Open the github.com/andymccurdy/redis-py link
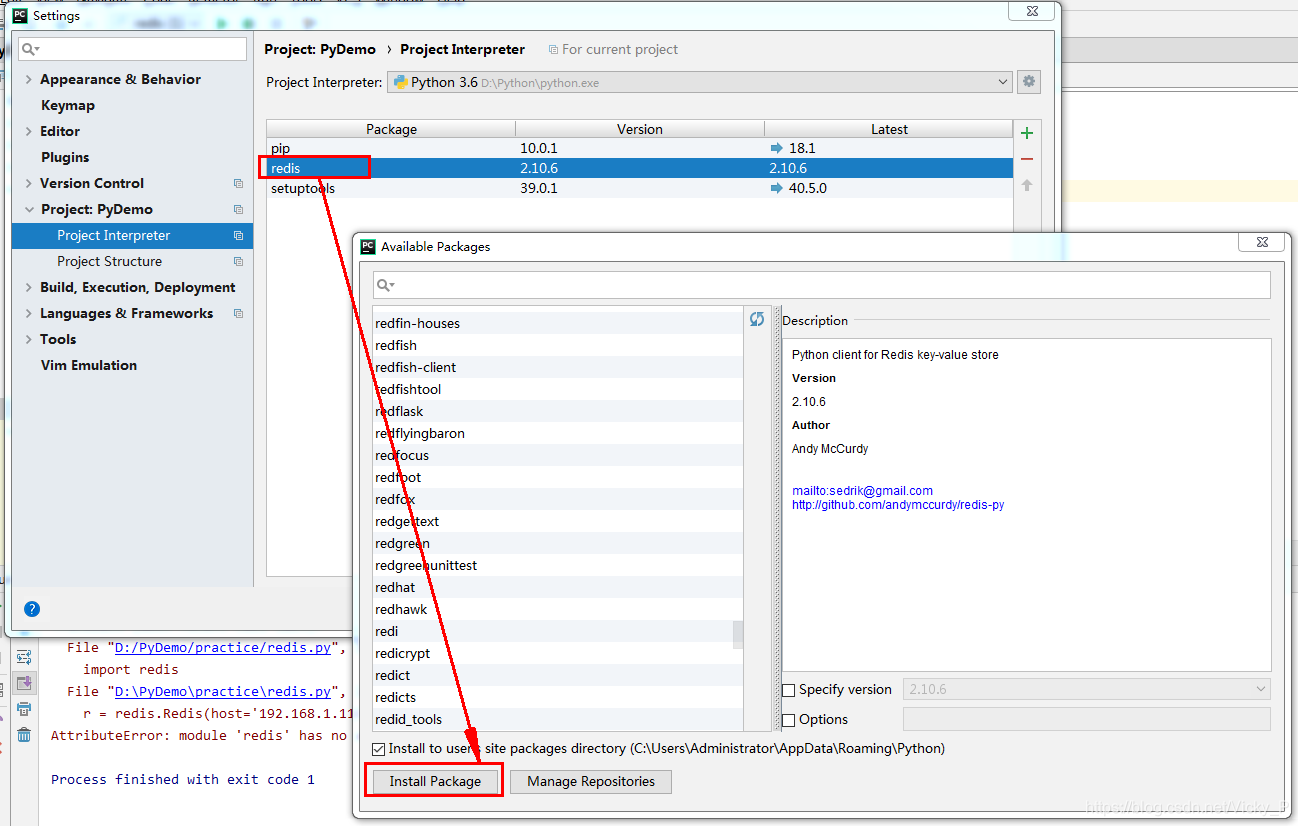This screenshot has width=1298, height=826. tap(898, 505)
